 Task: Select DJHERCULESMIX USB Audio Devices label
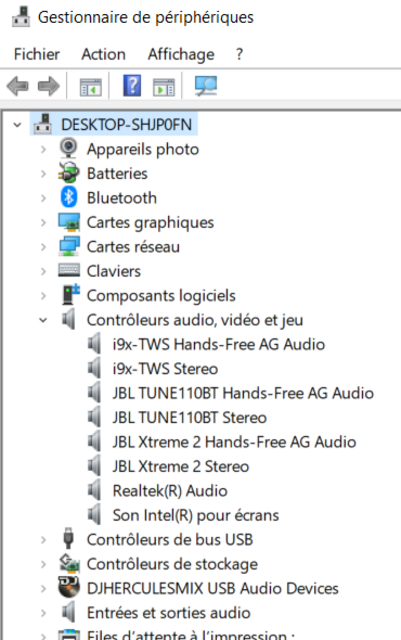tap(213, 589)
